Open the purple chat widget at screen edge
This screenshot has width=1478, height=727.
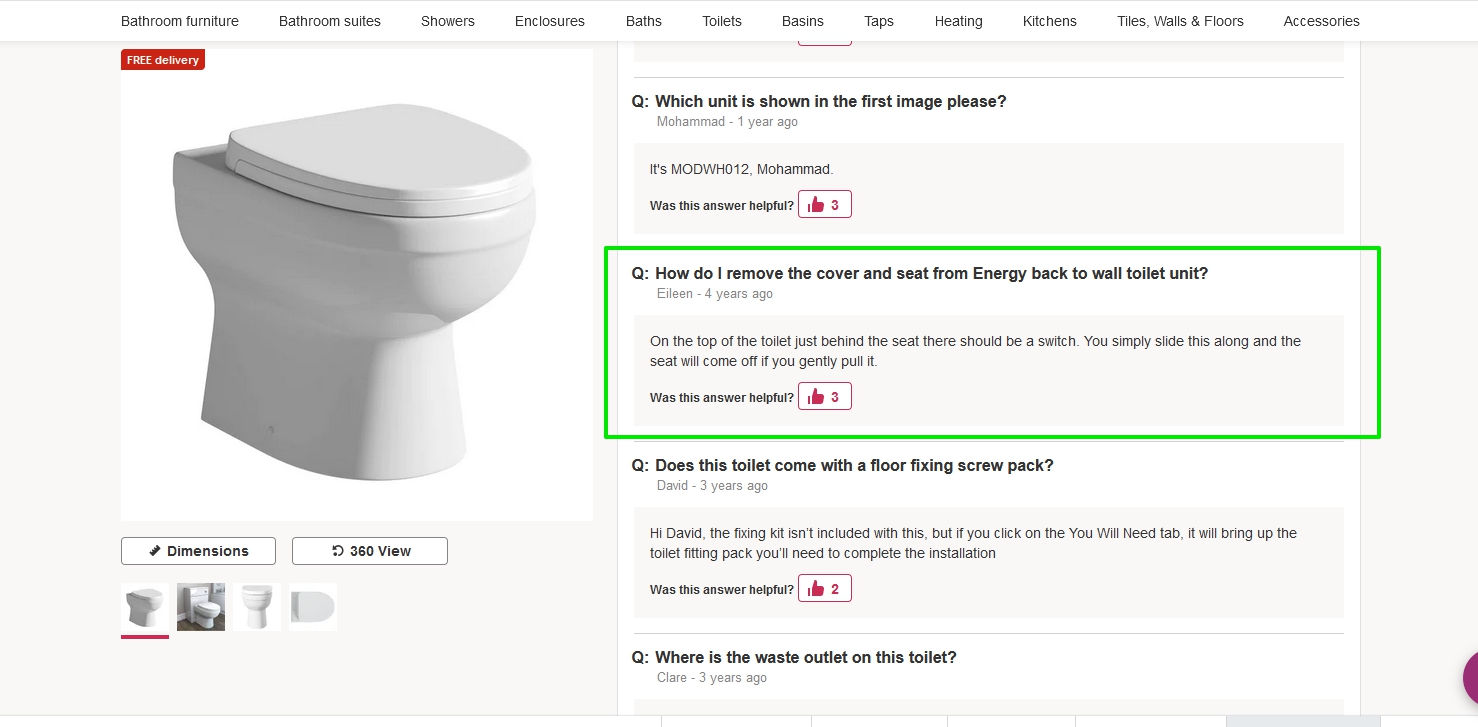pyautogui.click(x=1470, y=679)
